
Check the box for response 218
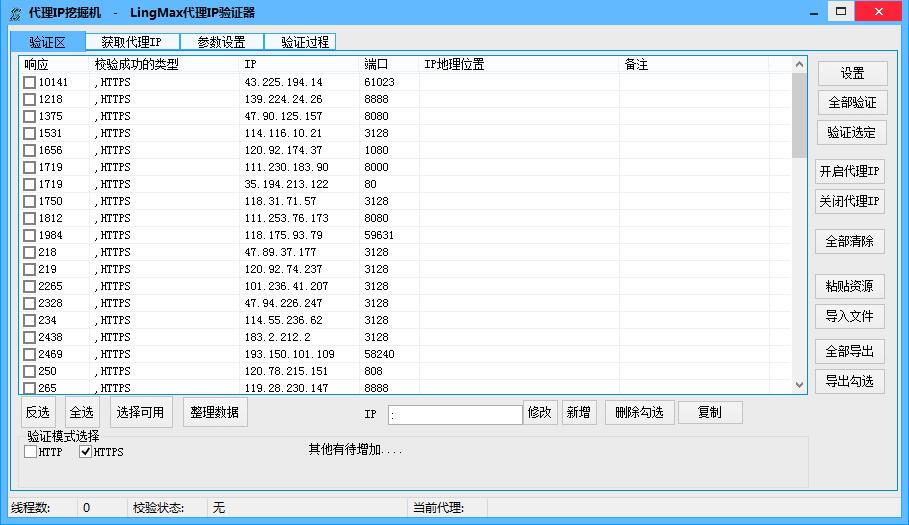coord(30,252)
